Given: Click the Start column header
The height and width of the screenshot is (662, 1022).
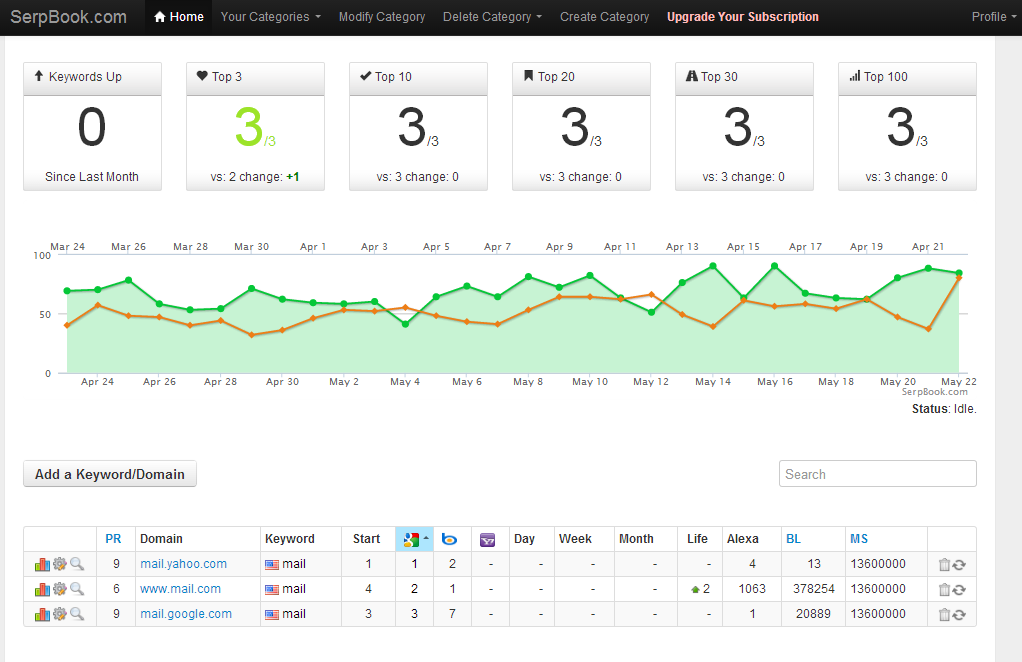Looking at the screenshot, I should [366, 539].
